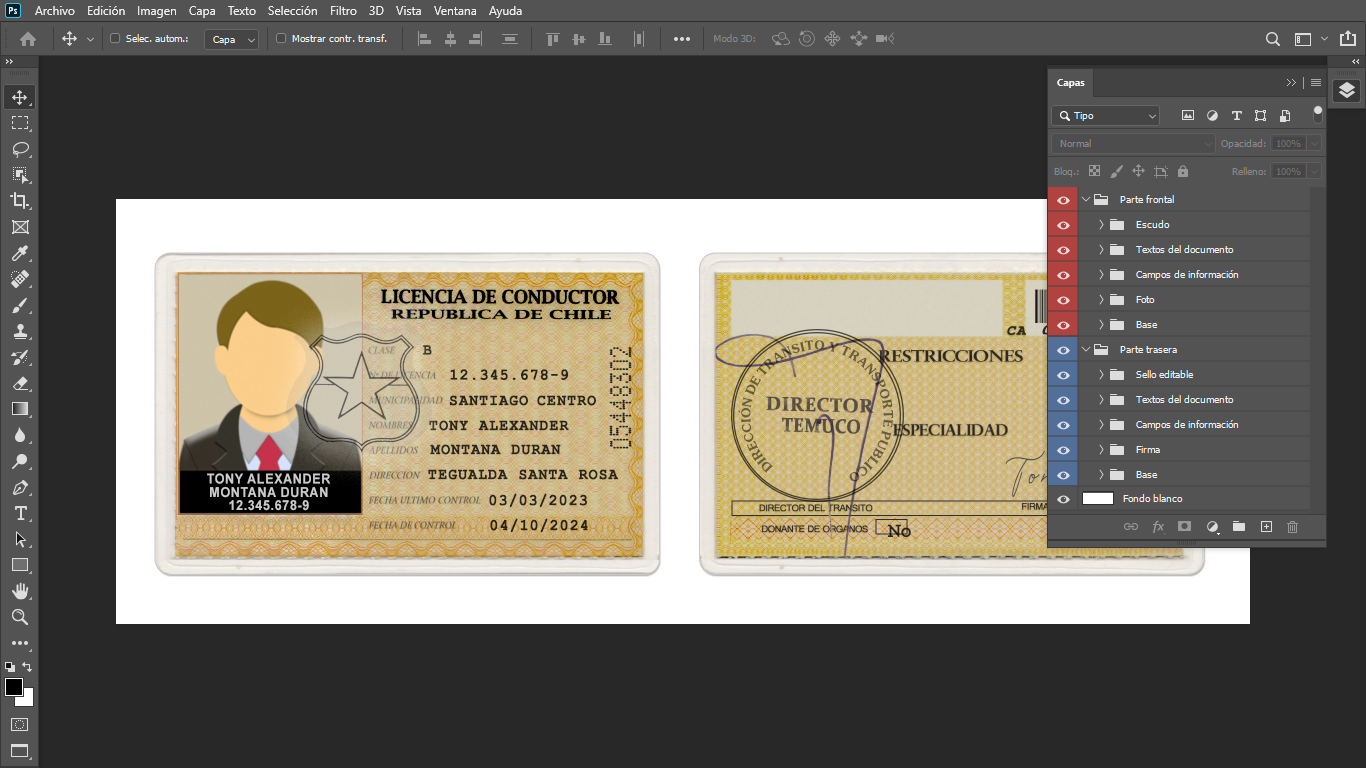Select the Horizontal Type tool

pos(20,513)
